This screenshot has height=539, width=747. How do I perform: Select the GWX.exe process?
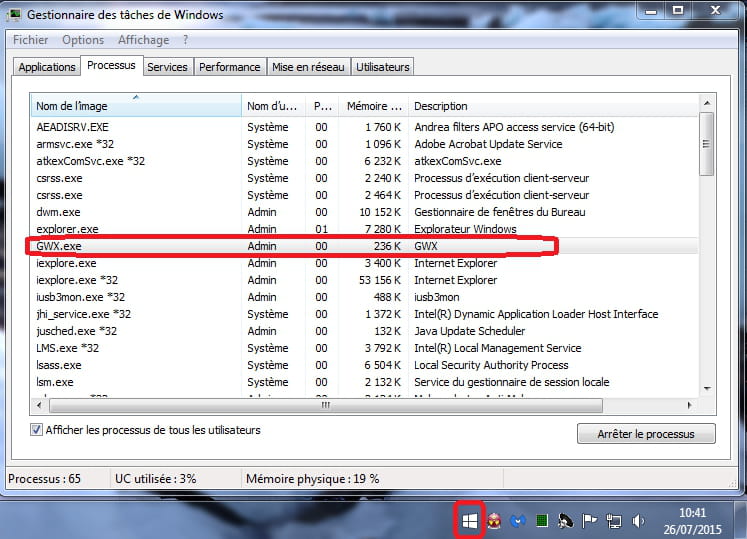click(364, 246)
